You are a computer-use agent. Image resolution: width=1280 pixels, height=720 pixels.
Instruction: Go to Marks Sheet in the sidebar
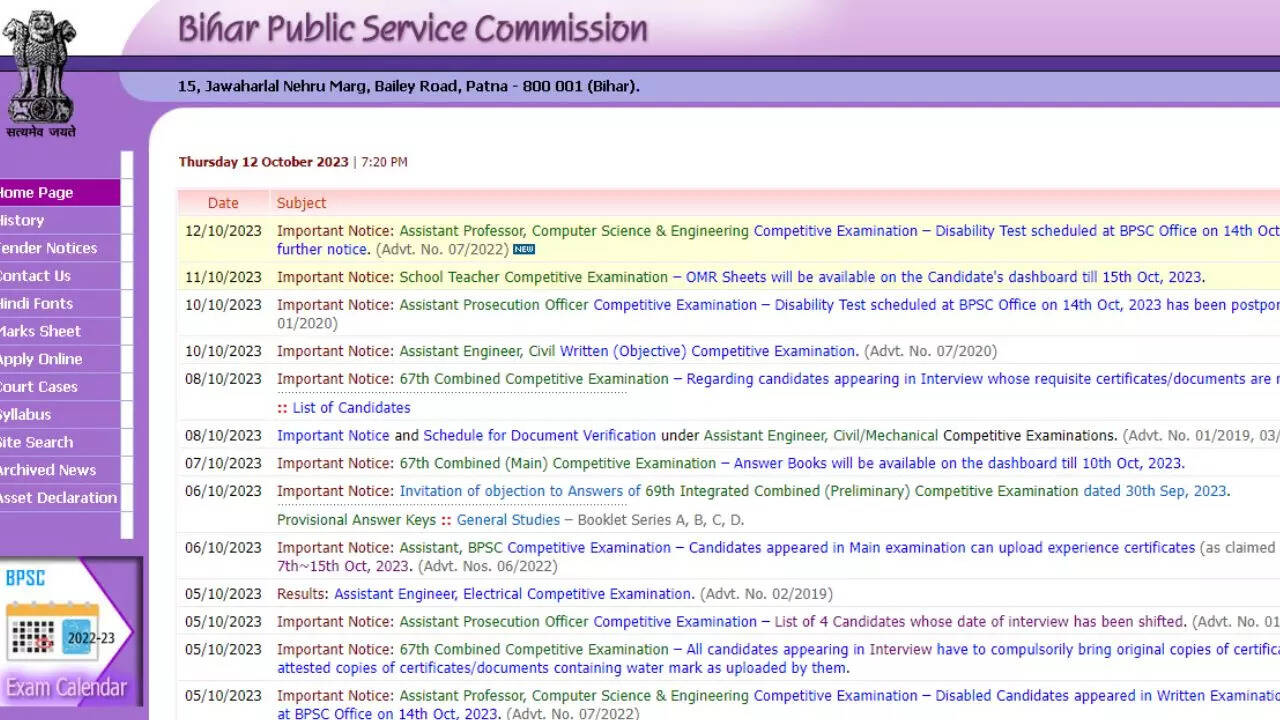click(x=42, y=331)
